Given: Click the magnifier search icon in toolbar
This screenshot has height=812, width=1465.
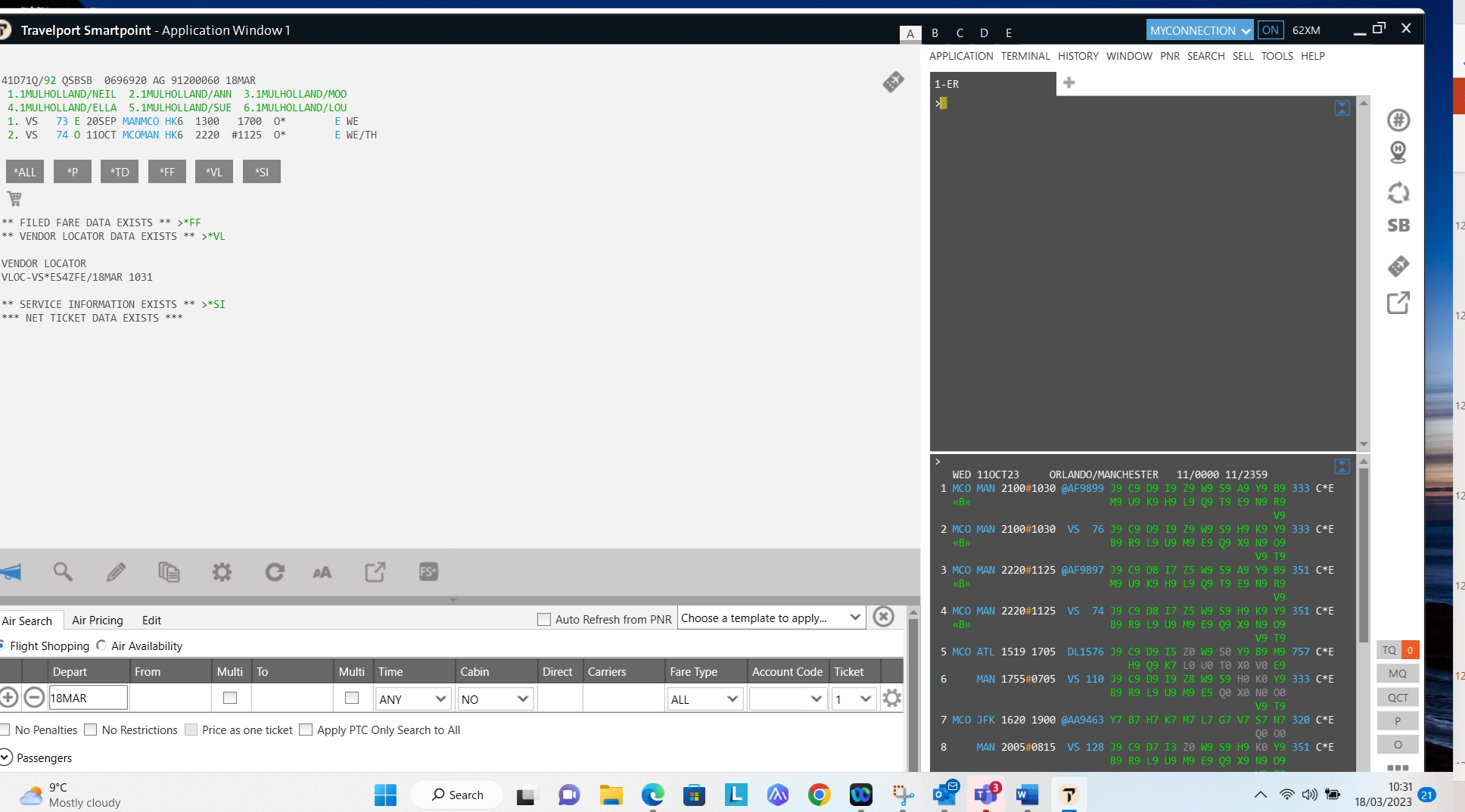Looking at the screenshot, I should coord(63,572).
